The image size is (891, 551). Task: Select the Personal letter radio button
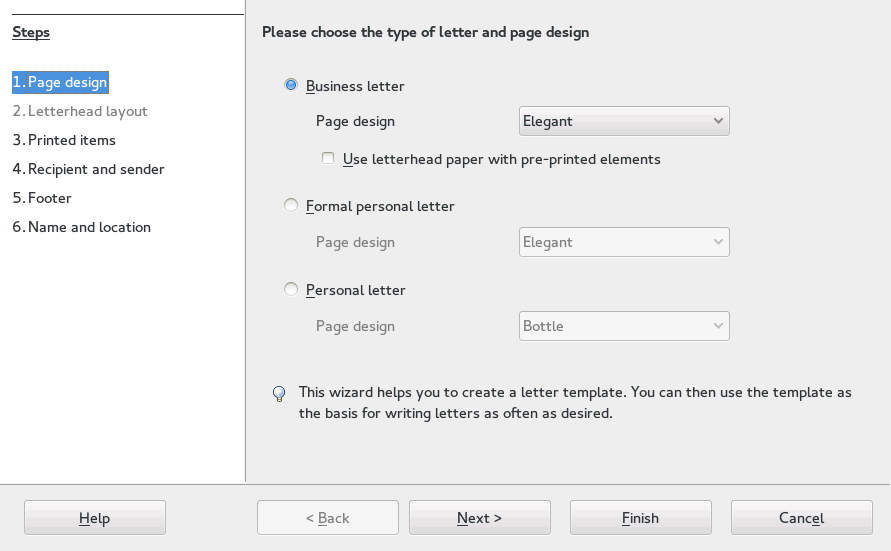point(291,290)
